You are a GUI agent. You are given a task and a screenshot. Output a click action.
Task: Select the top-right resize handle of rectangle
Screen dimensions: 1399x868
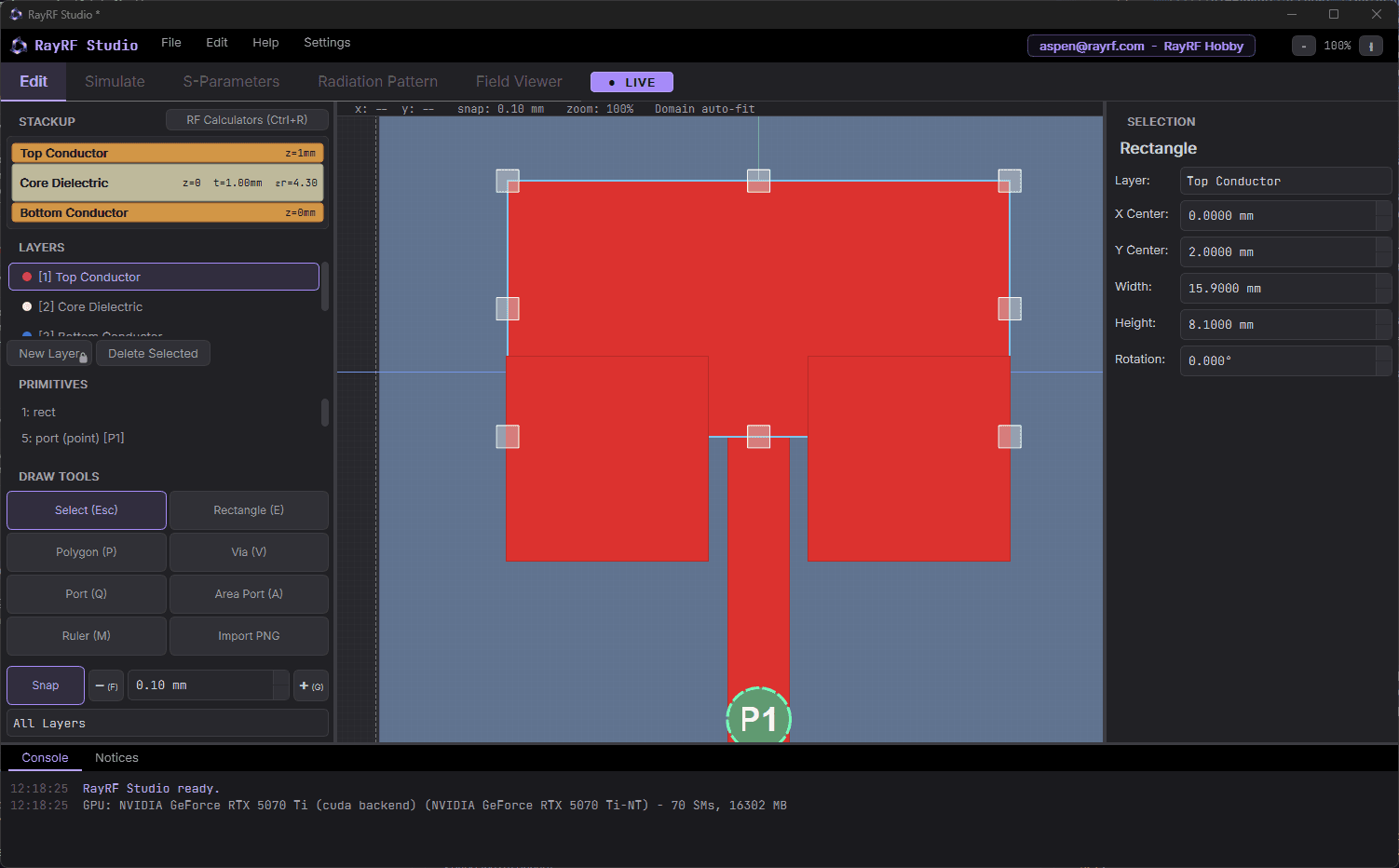(x=1010, y=181)
